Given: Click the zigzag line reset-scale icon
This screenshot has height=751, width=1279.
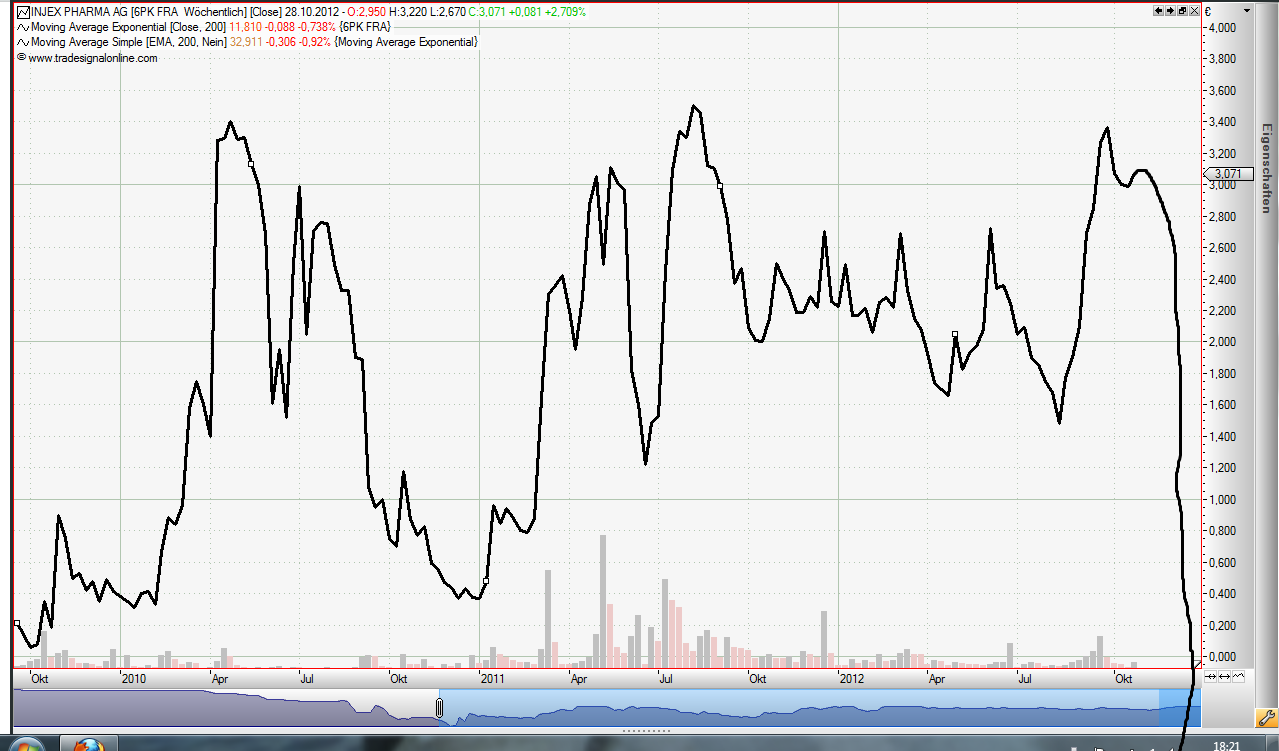Looking at the screenshot, I should click(1238, 676).
